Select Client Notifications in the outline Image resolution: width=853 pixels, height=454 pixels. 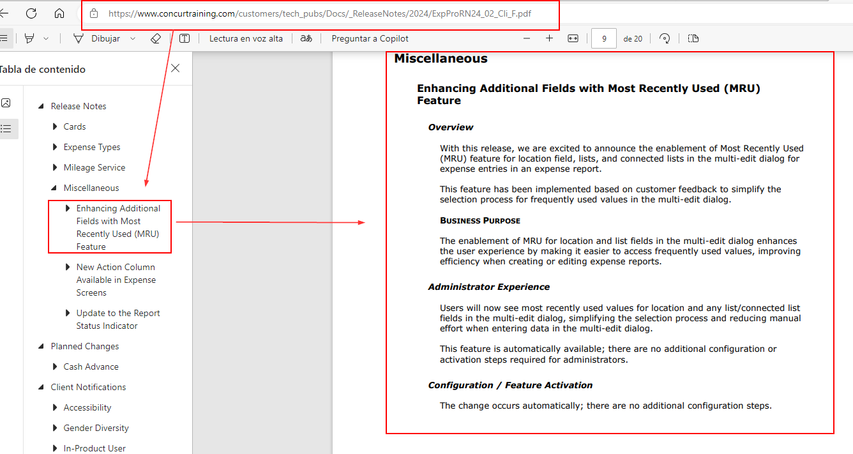88,387
